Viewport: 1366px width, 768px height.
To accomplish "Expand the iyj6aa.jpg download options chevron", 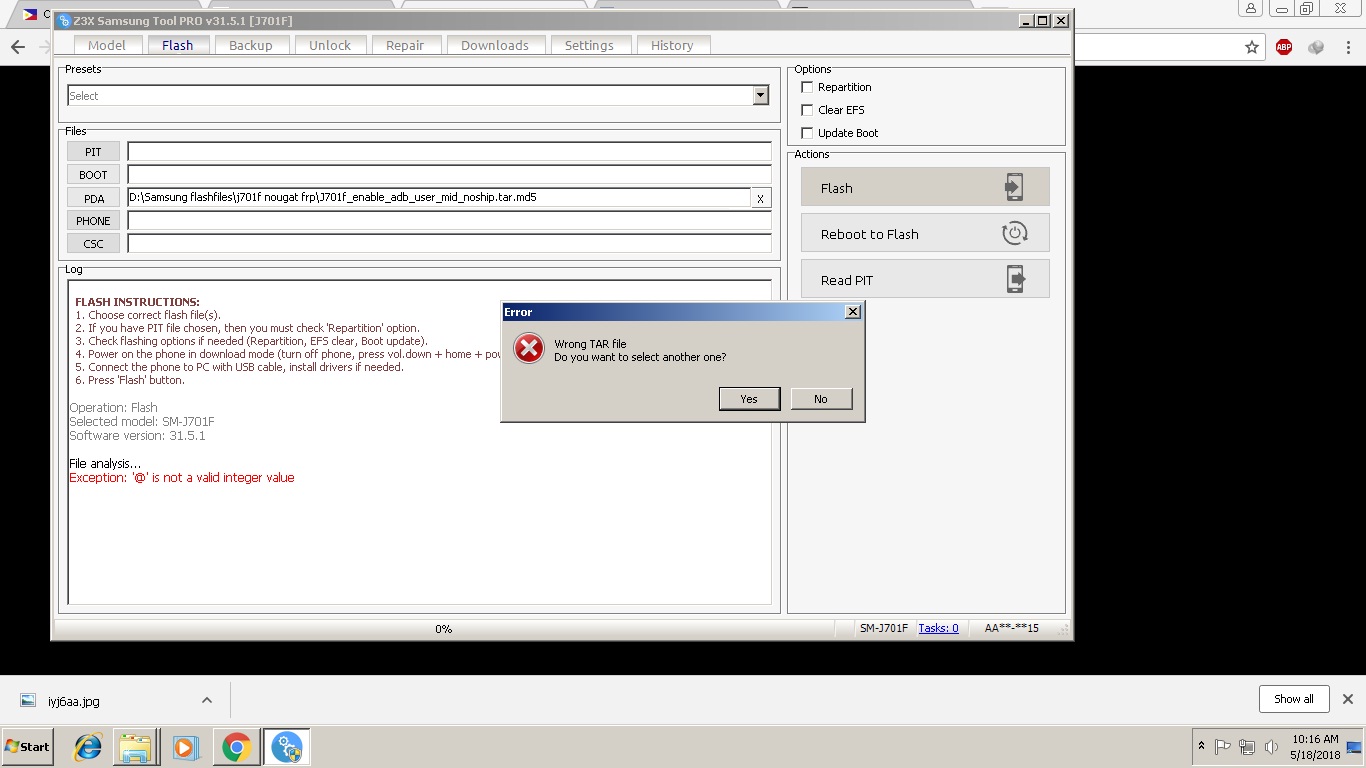I will coord(206,700).
